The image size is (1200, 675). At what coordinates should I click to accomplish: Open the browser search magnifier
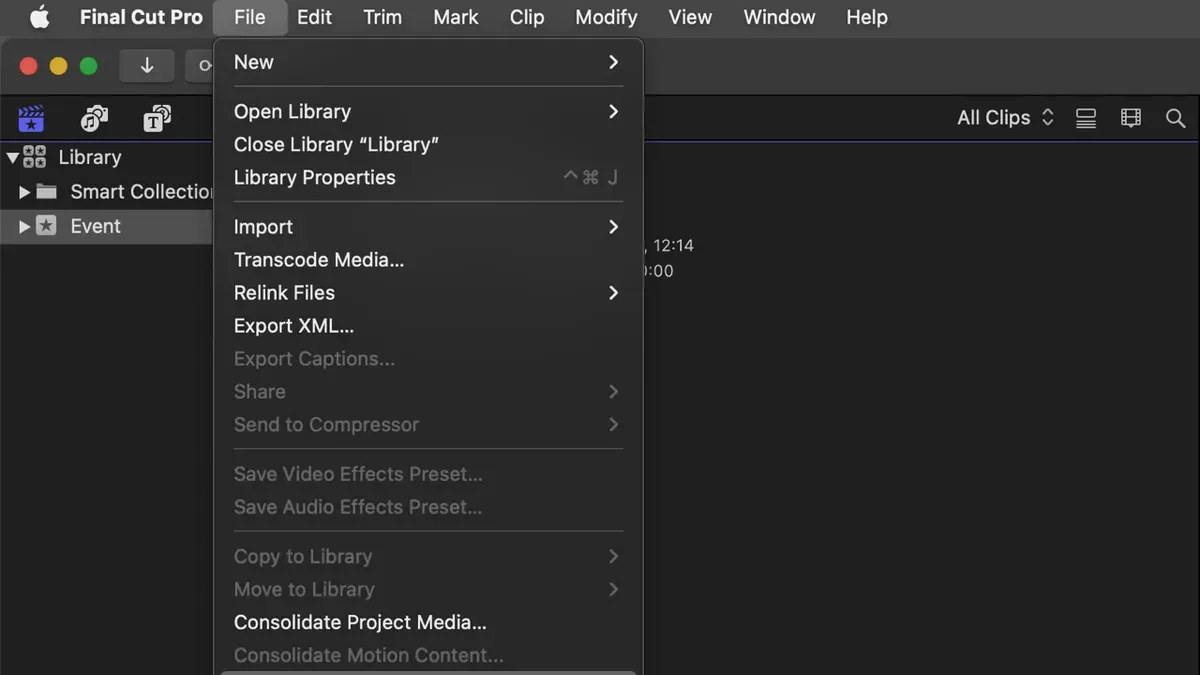[1176, 118]
